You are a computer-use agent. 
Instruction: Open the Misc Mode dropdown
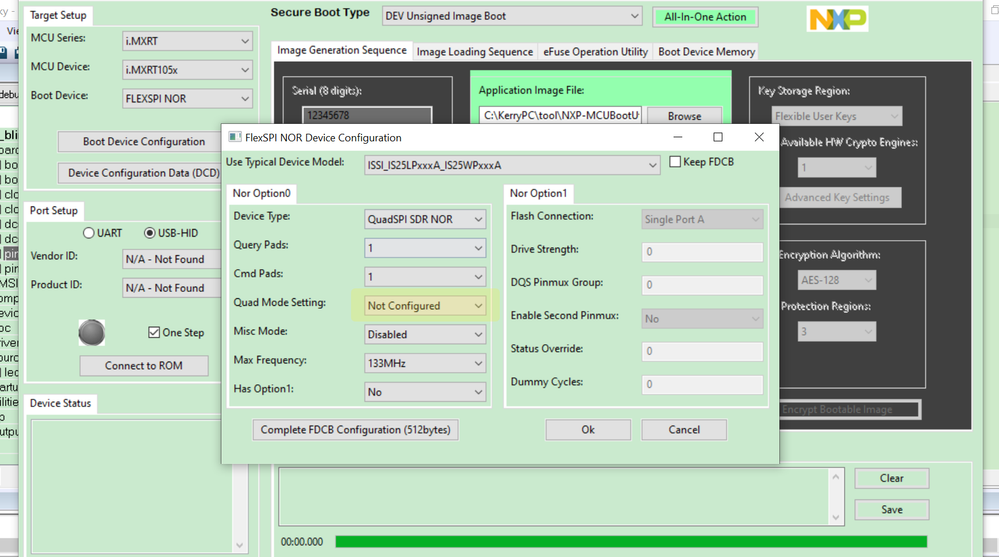(x=425, y=335)
